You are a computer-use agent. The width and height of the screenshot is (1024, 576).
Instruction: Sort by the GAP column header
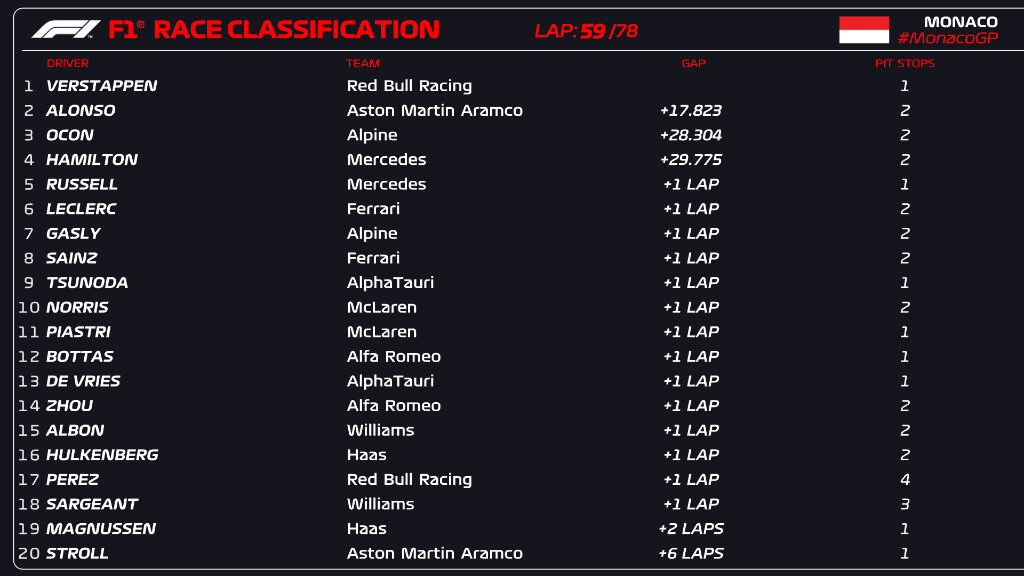[x=693, y=64]
